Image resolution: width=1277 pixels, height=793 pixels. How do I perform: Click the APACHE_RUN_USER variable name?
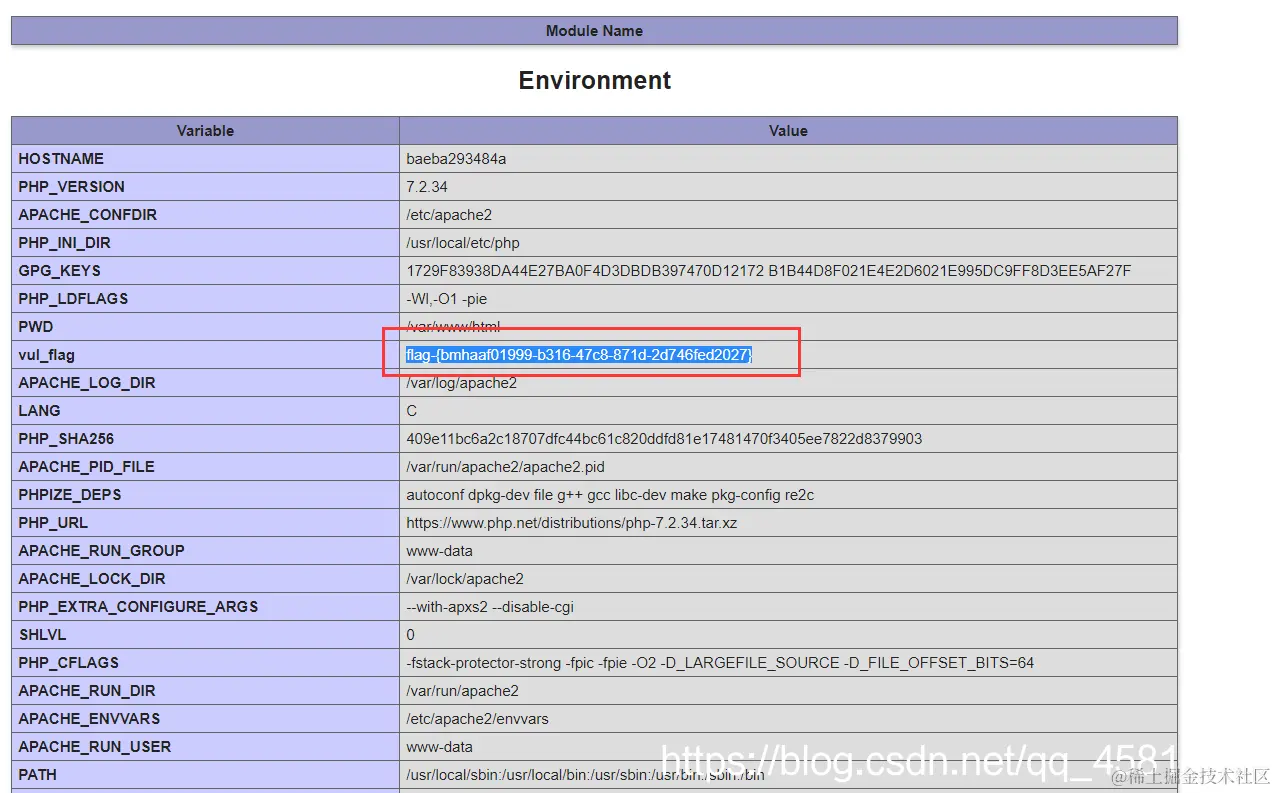point(95,747)
